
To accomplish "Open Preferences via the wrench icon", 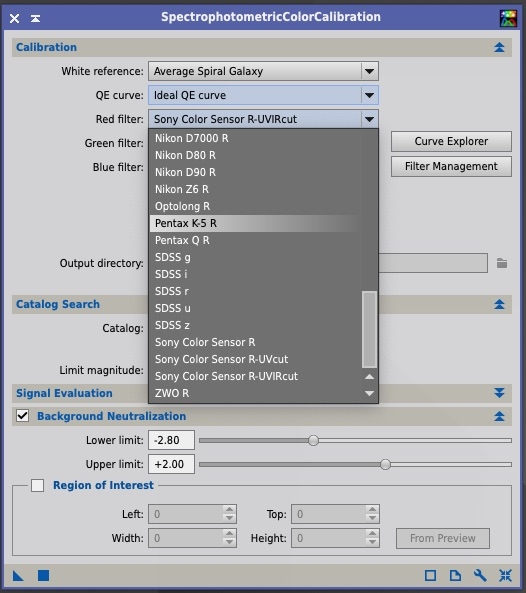I will (480, 576).
